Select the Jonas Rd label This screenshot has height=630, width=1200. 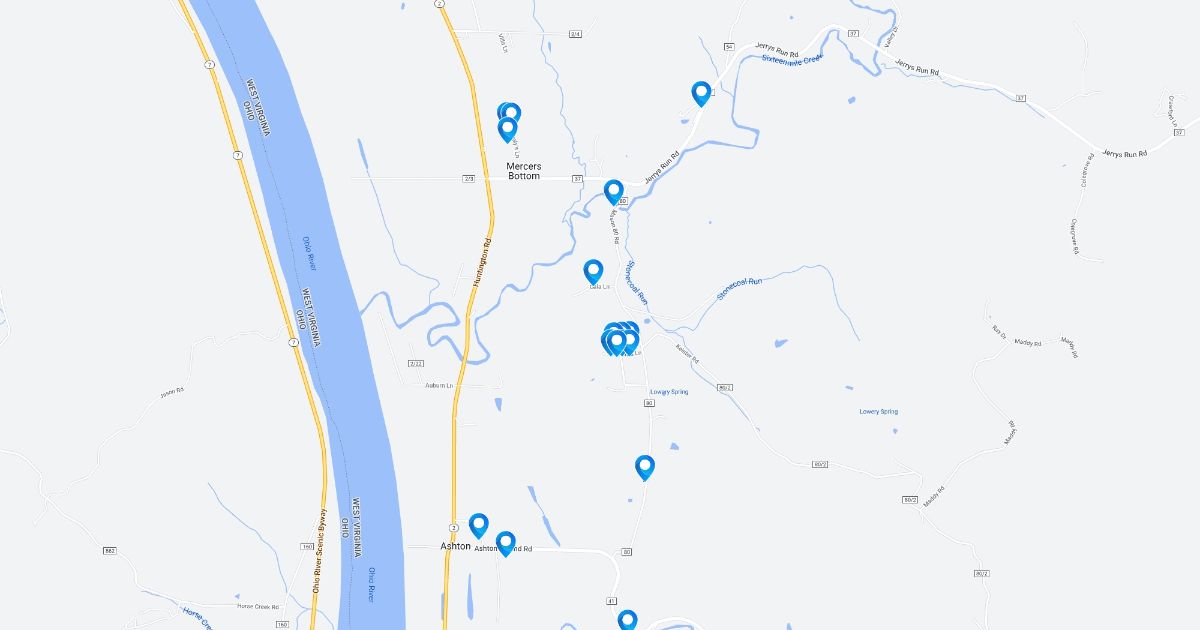pos(173,393)
